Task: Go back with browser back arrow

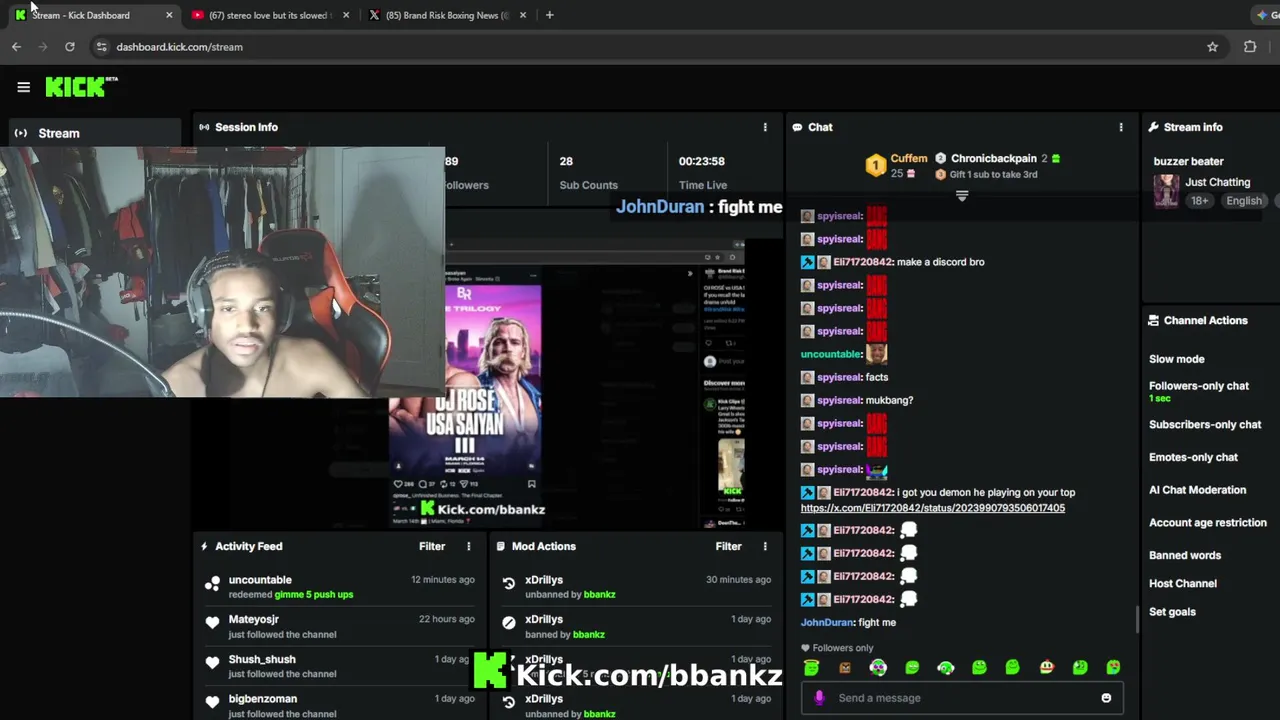Action: [16, 47]
